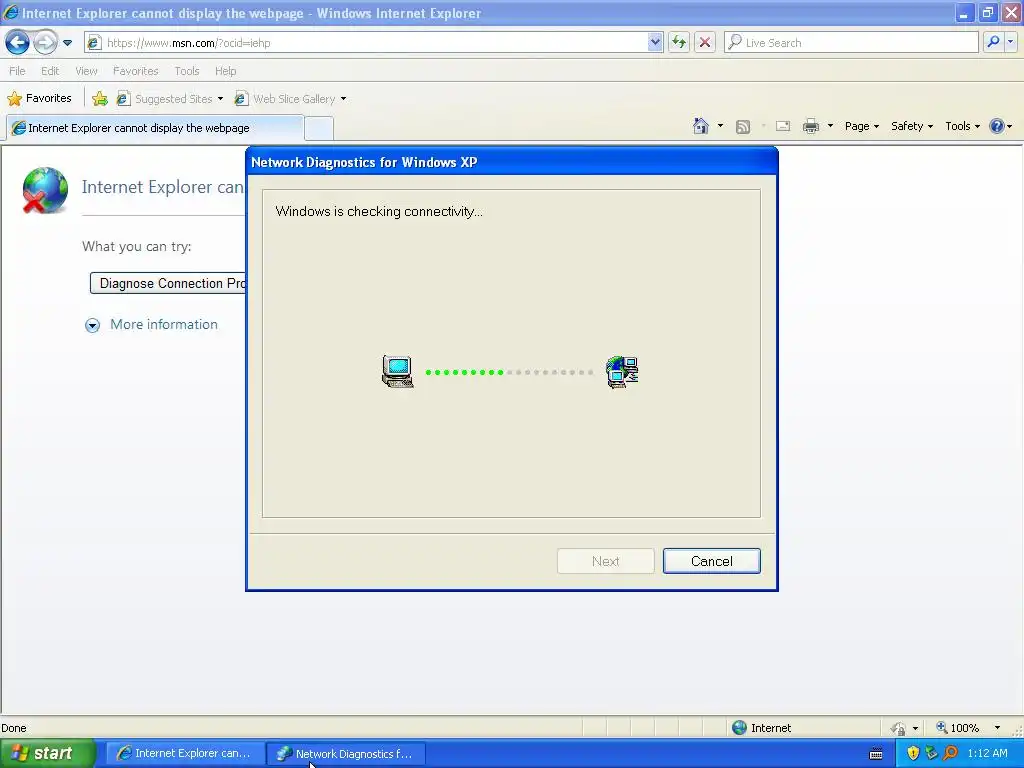This screenshot has height=768, width=1024.
Task: Click the Print icon
Action: (811, 126)
